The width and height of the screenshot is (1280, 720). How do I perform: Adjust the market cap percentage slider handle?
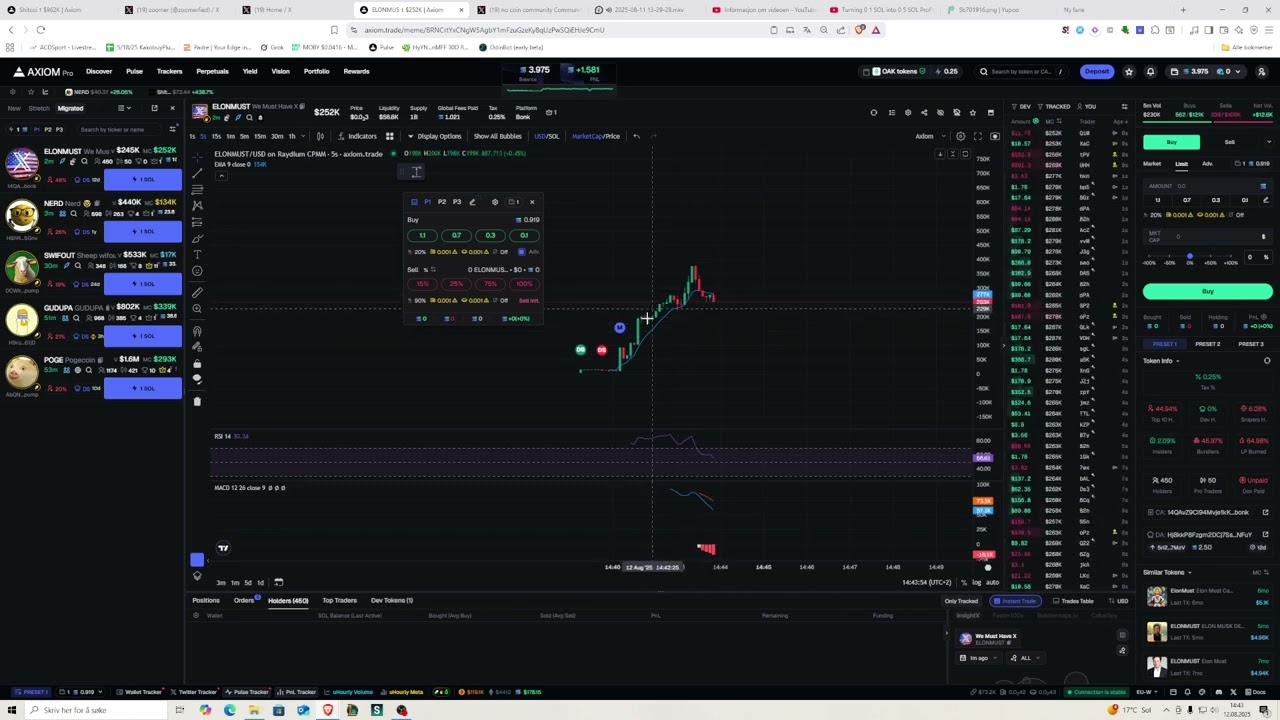(x=1189, y=257)
